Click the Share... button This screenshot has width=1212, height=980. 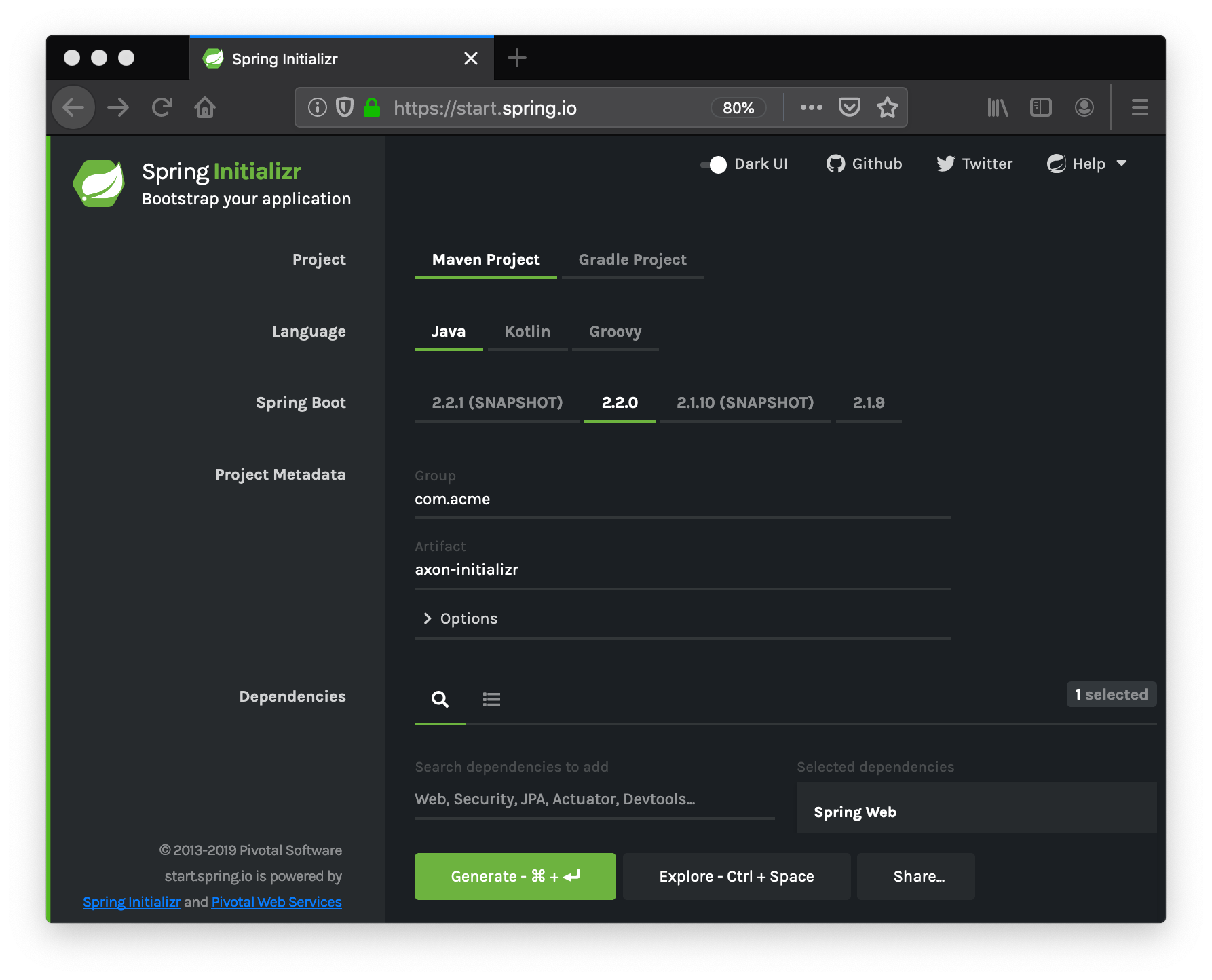pos(916,876)
